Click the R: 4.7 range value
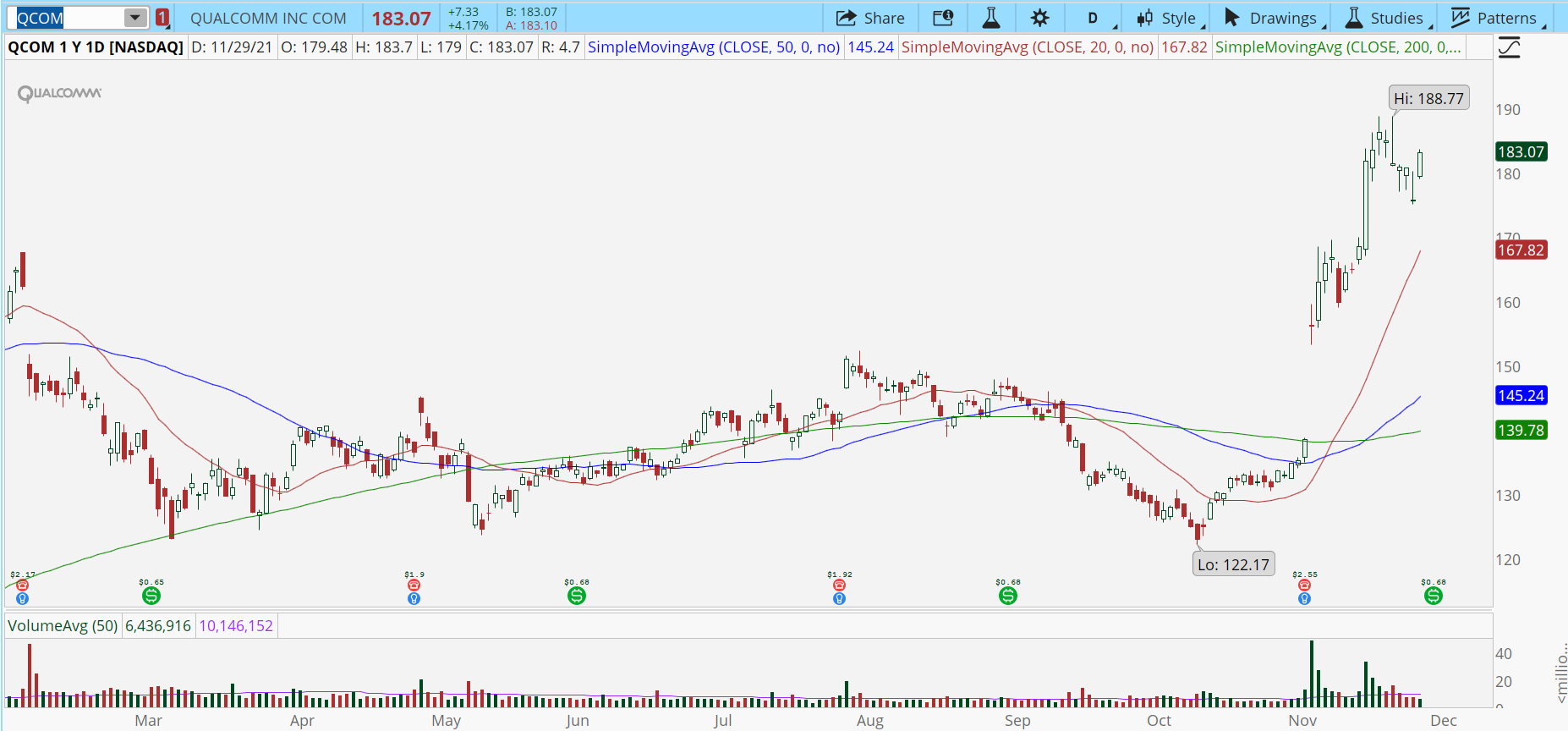The height and width of the screenshot is (731, 1568). pos(561,47)
